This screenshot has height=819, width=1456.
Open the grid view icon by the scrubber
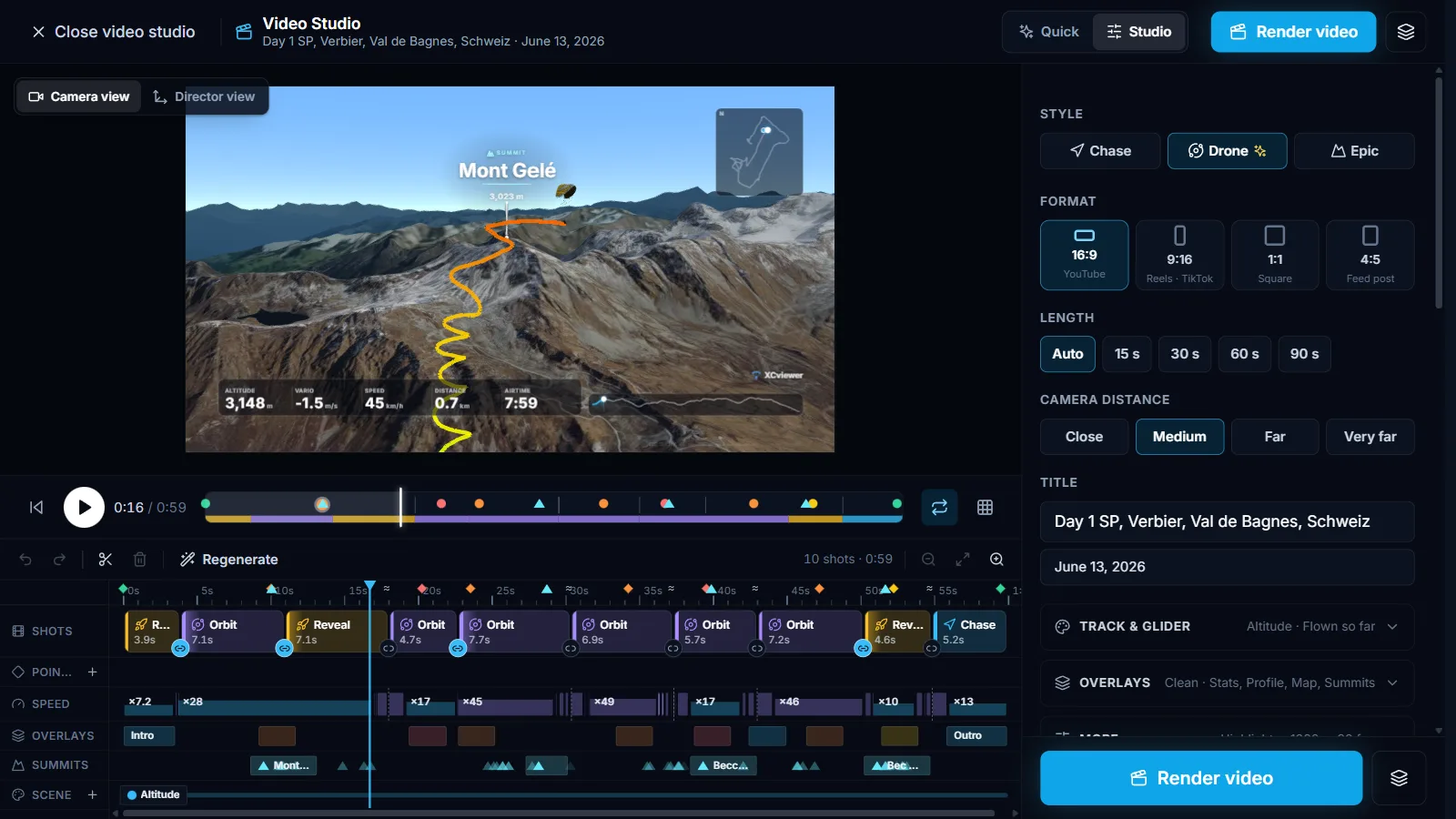(985, 508)
